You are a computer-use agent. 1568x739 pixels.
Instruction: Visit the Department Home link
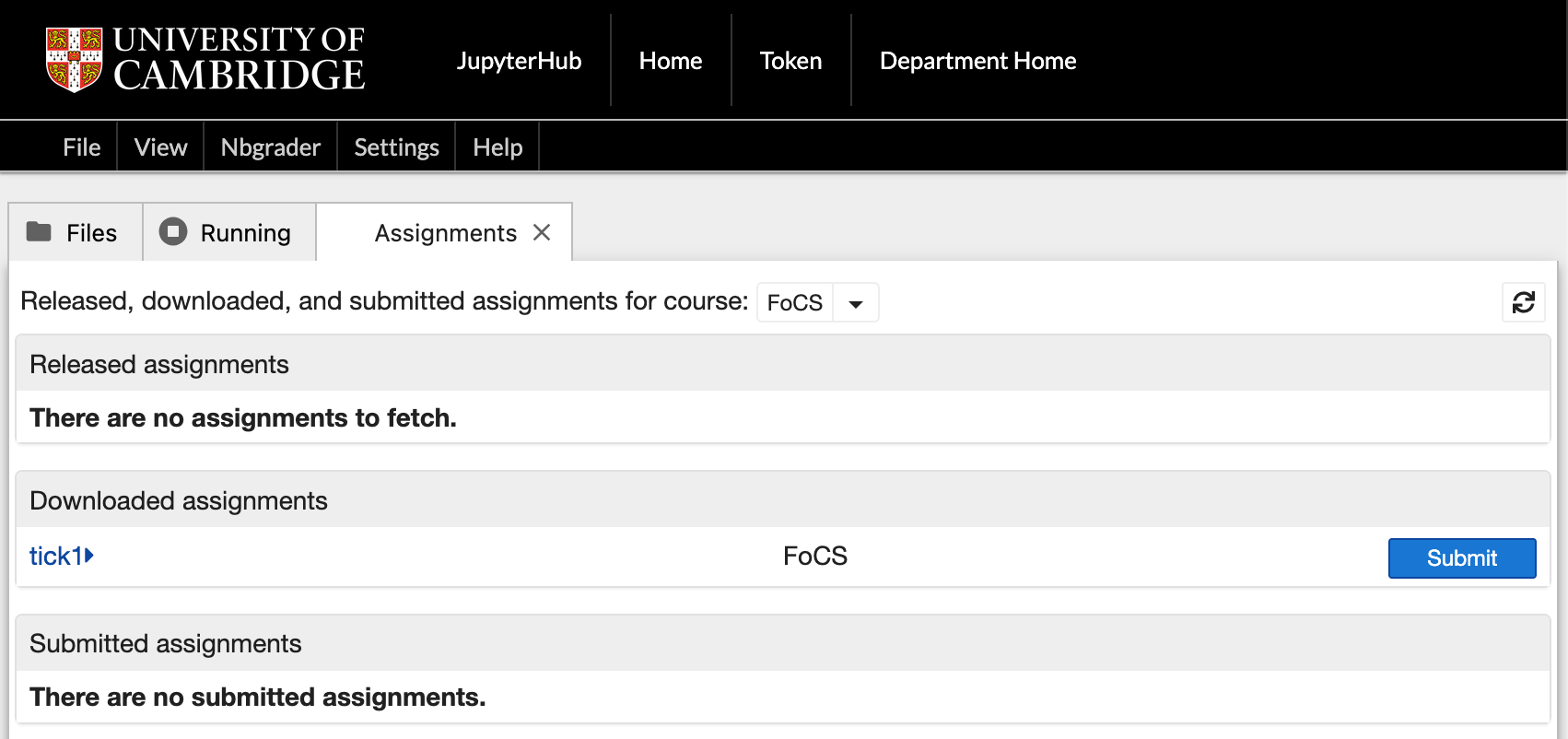[977, 61]
